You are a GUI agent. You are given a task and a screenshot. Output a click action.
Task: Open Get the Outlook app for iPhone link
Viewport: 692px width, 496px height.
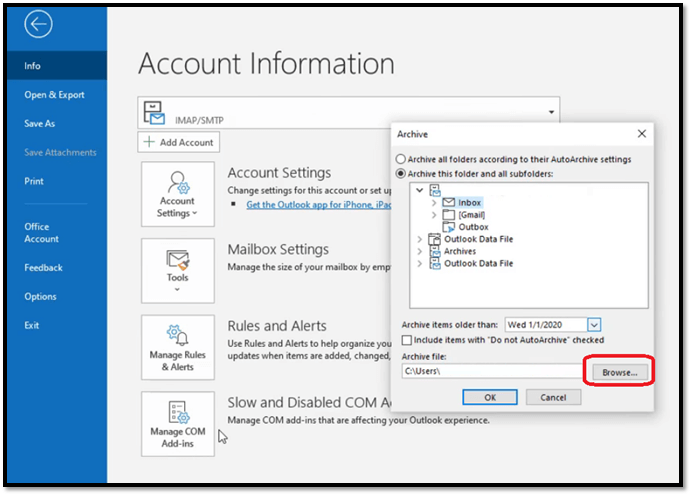click(x=318, y=205)
